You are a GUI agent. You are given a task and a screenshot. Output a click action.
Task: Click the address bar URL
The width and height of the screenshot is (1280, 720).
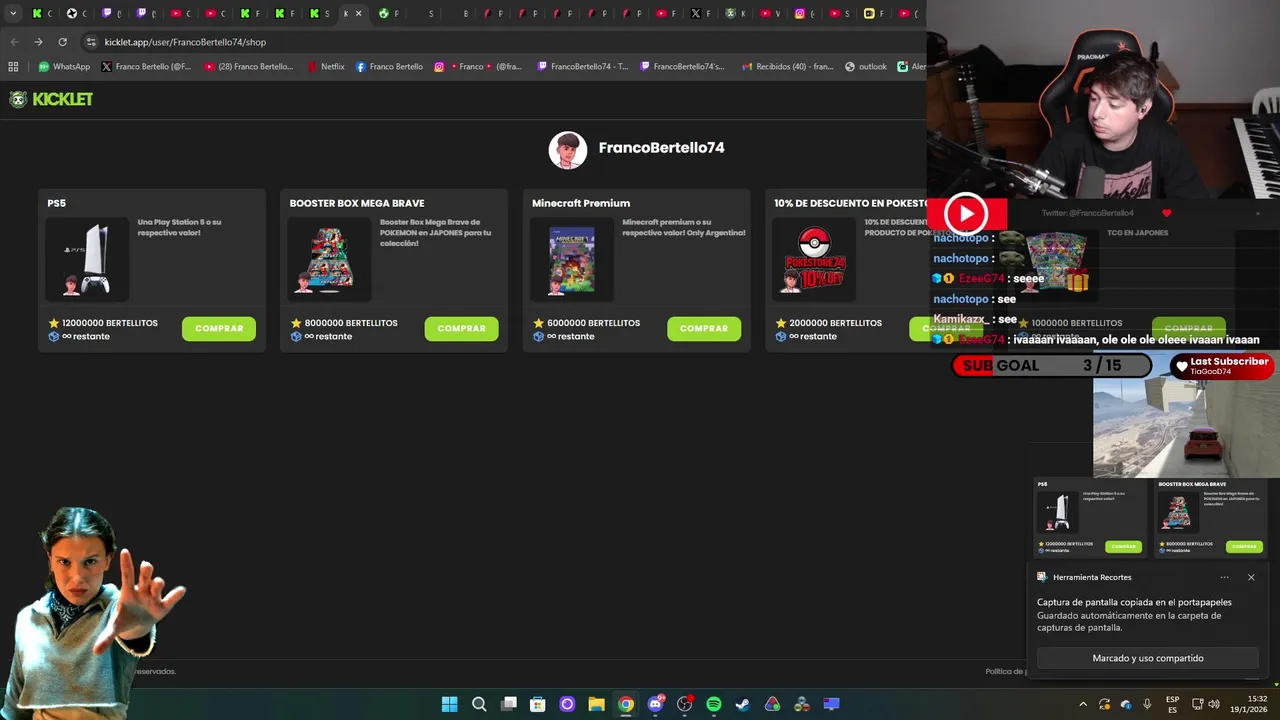(185, 42)
